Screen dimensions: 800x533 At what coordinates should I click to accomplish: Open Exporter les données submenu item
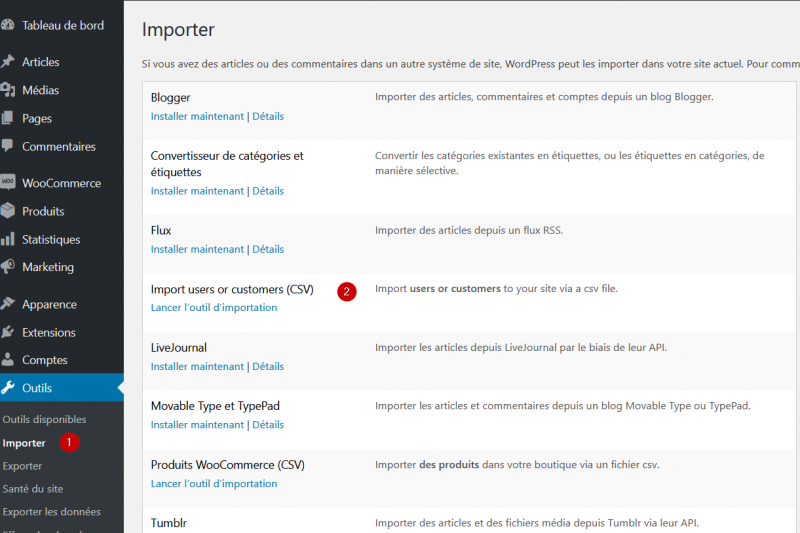point(52,512)
